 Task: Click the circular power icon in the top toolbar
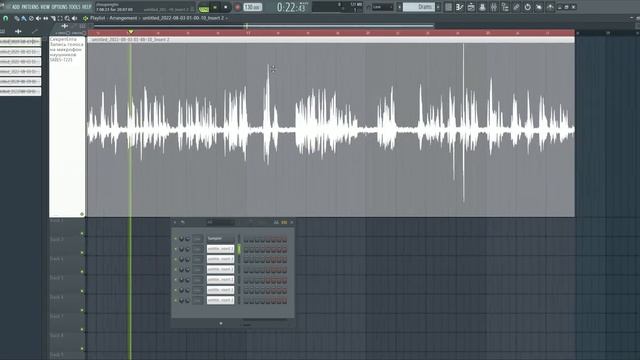click(527, 7)
